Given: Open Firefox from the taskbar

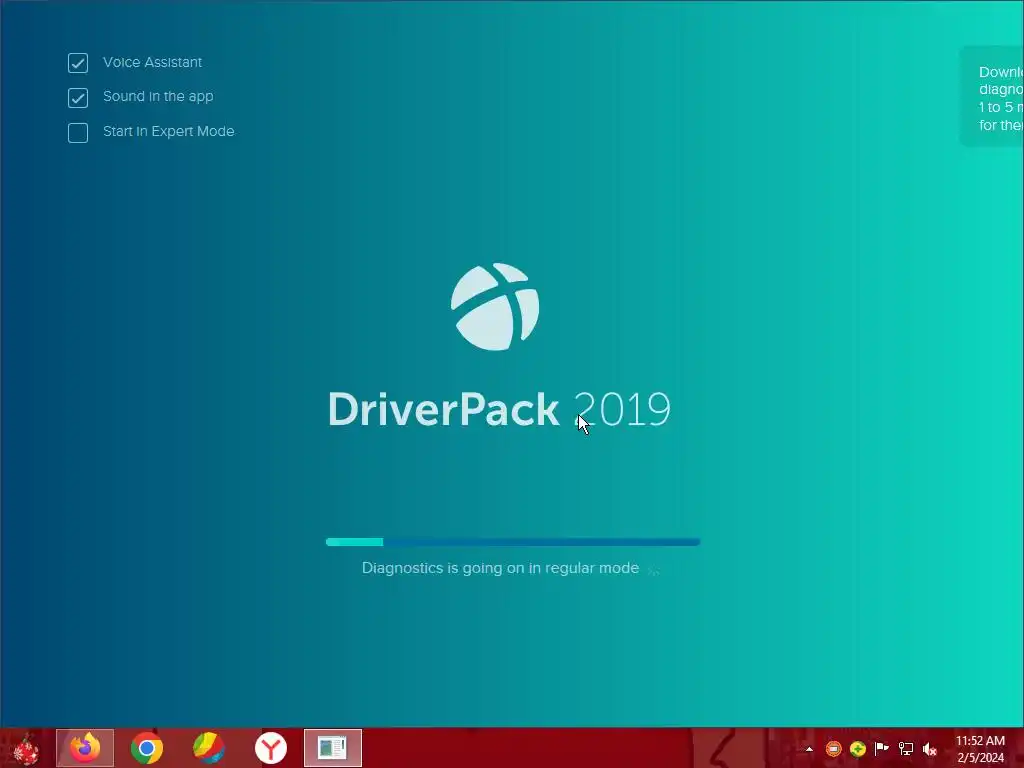Looking at the screenshot, I should pos(85,748).
